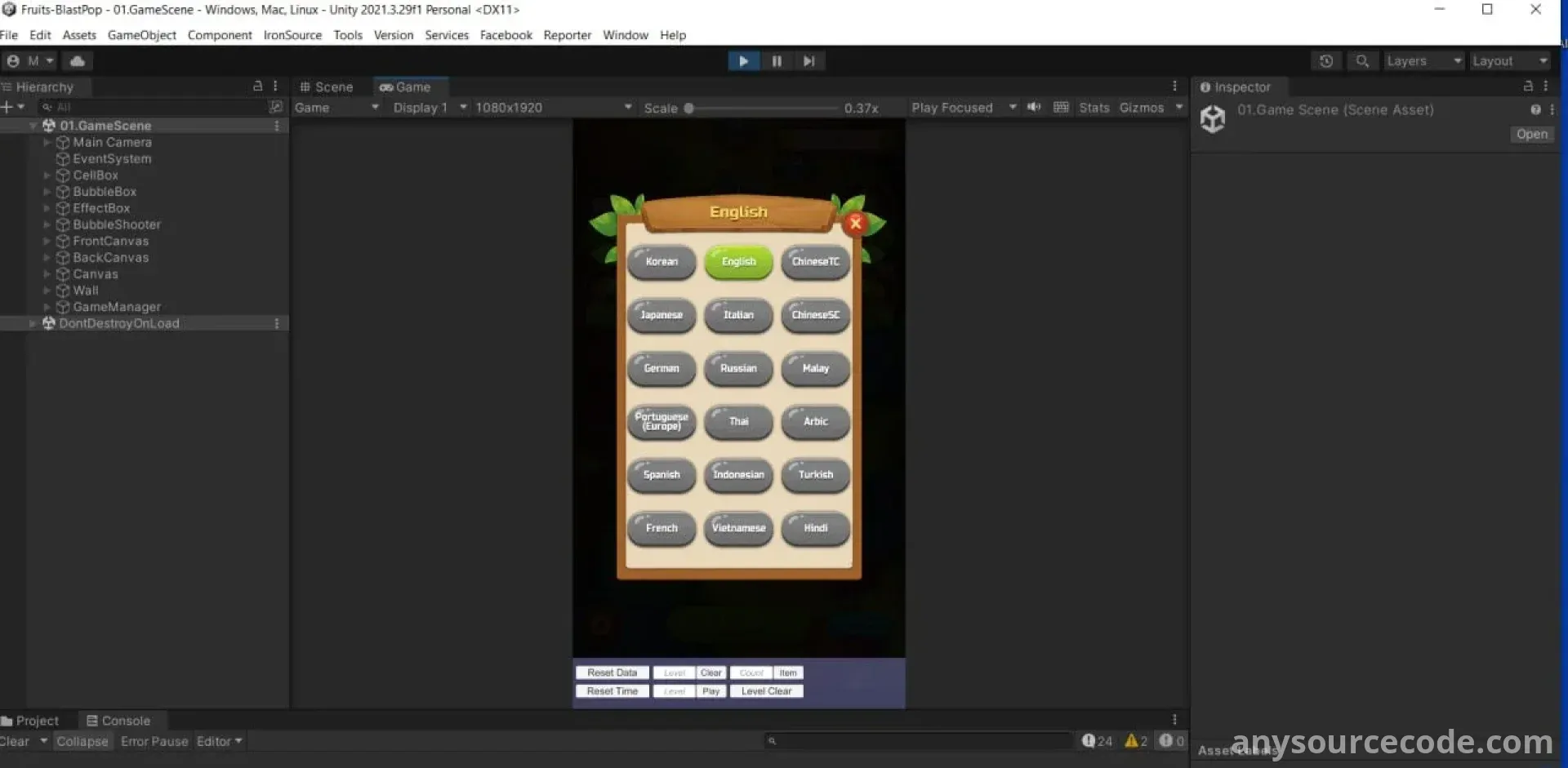The height and width of the screenshot is (768, 1568).
Task: Click the Reset Data button
Action: pyautogui.click(x=612, y=673)
